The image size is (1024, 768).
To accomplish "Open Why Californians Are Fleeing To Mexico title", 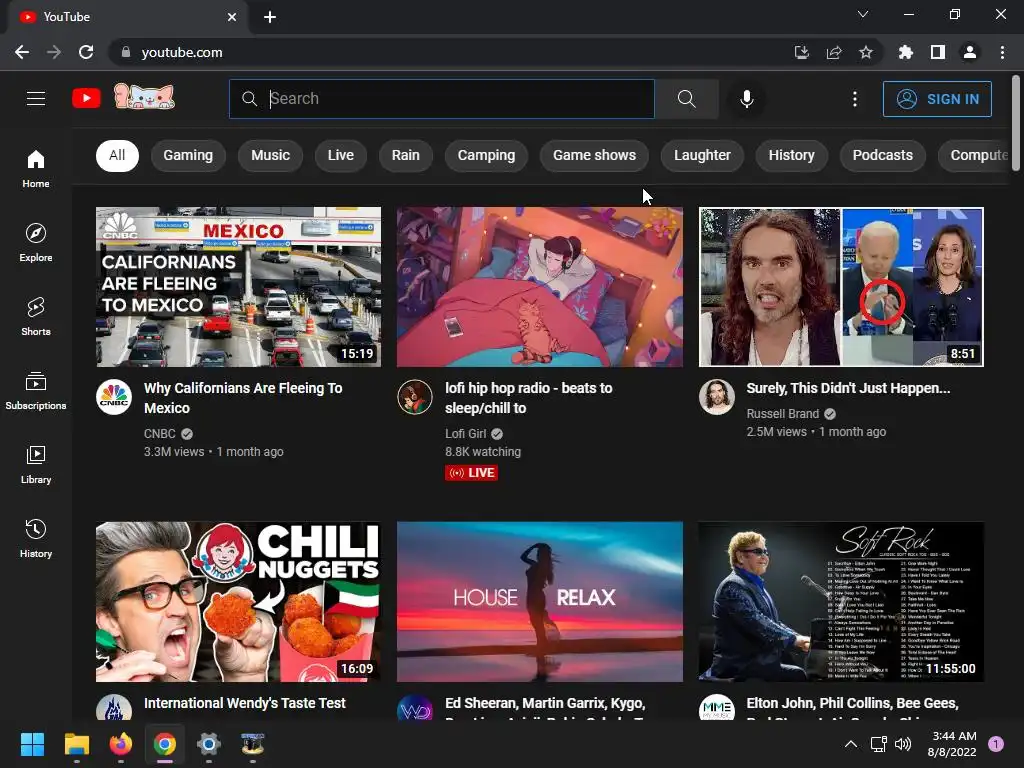I will point(243,398).
